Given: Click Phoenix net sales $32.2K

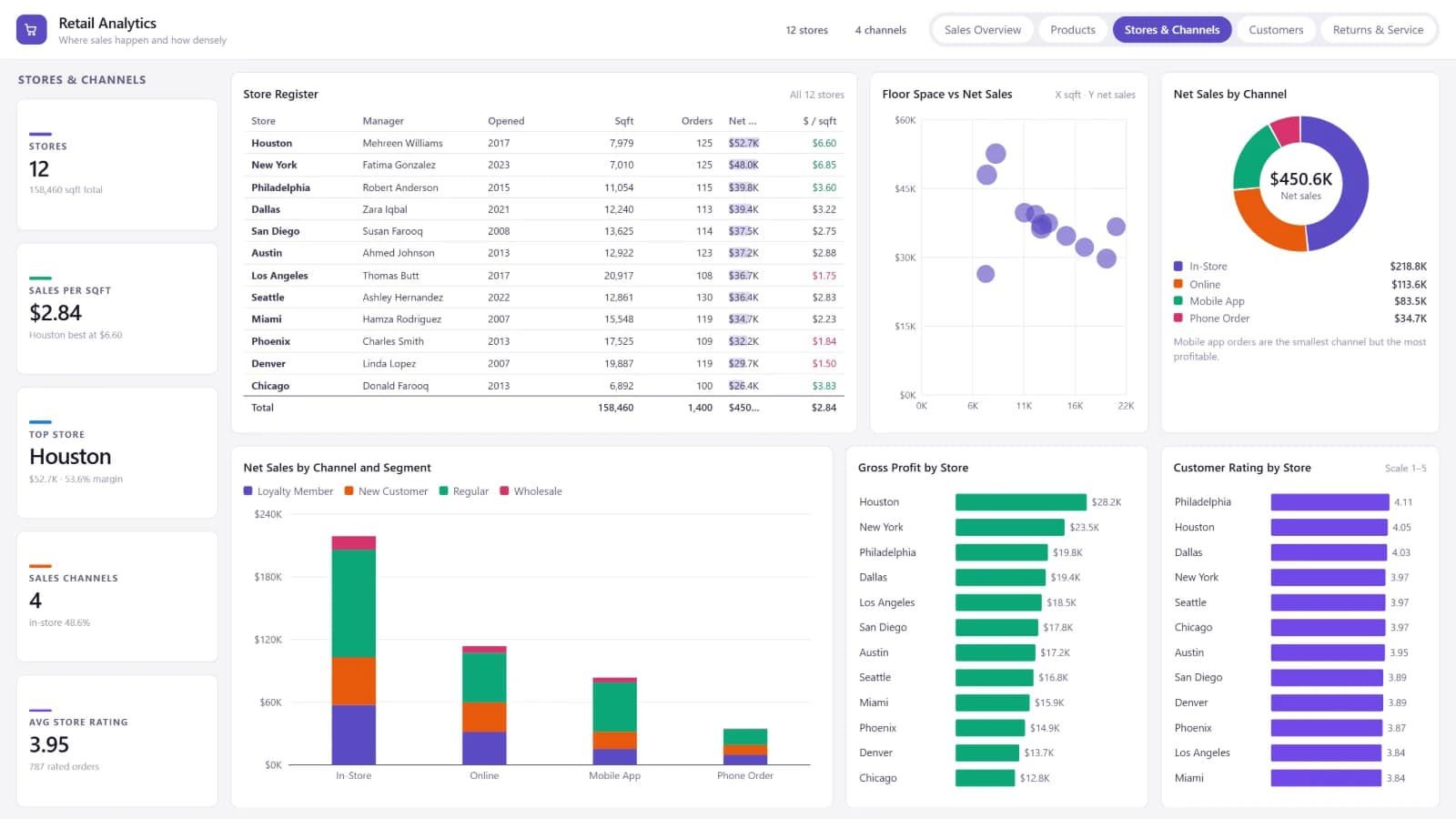Looking at the screenshot, I should [743, 341].
